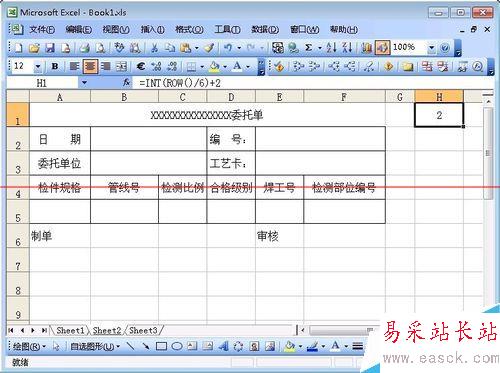The width and height of the screenshot is (500, 373).
Task: Click the Select Objects pointer icon
Action: coord(56,346)
